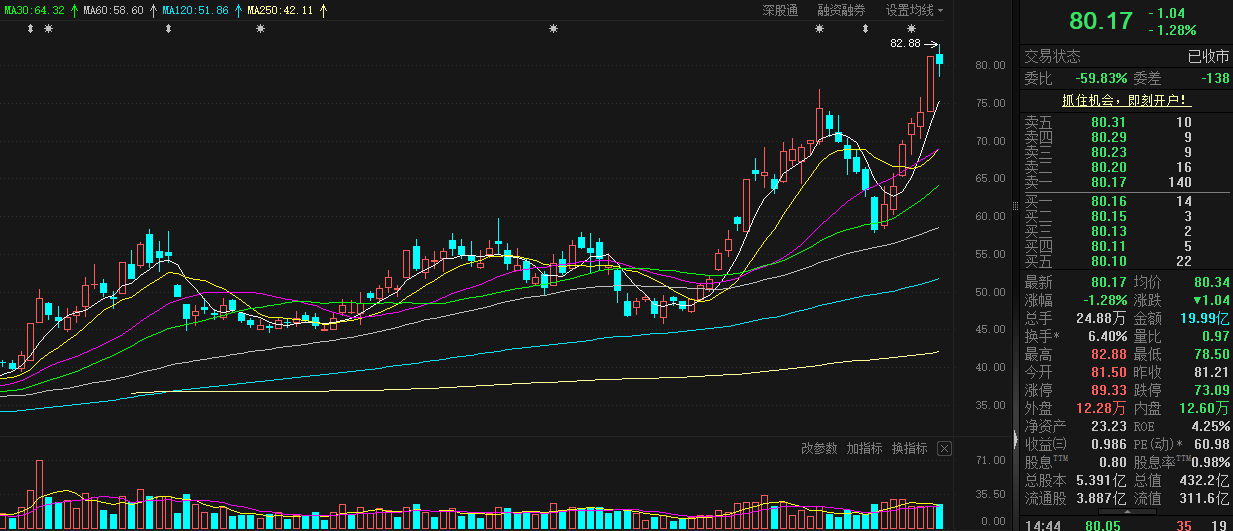Click the 均价 value 80.34

point(1211,282)
